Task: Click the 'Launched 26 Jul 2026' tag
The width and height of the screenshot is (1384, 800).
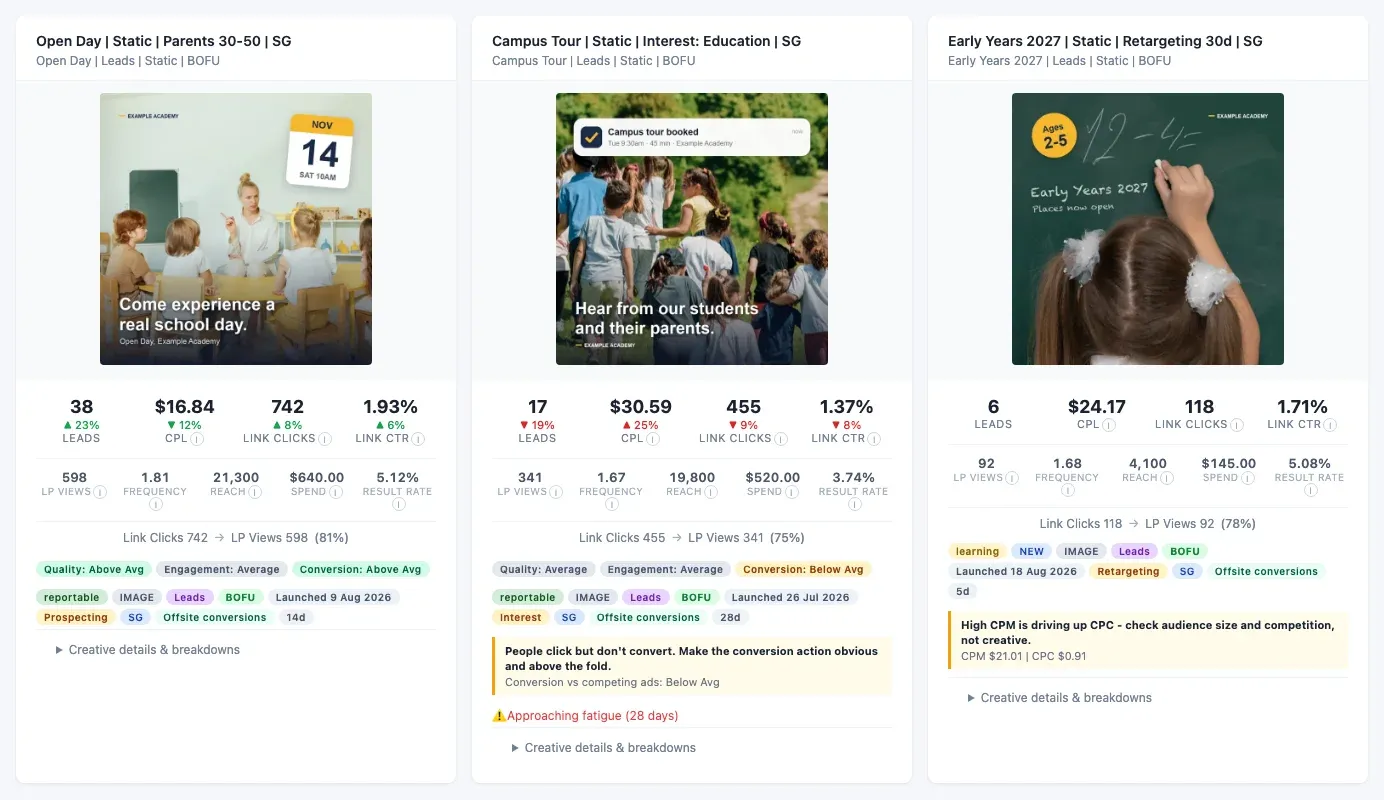Action: coord(791,597)
